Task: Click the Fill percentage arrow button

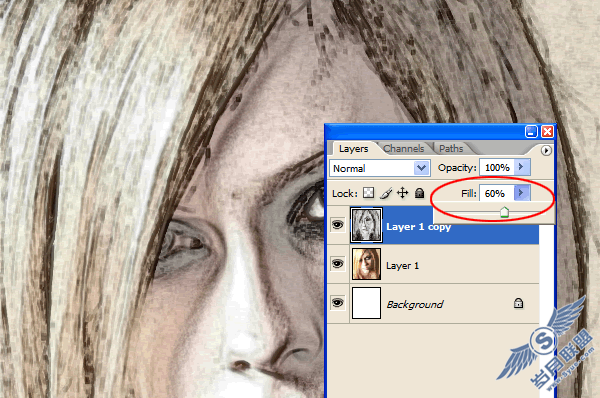Action: click(x=522, y=193)
